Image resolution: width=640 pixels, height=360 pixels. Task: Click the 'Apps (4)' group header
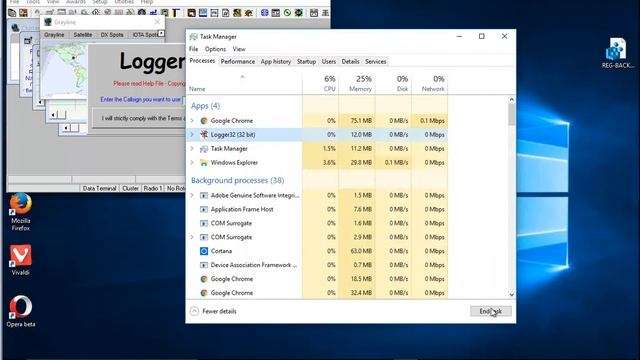205,106
